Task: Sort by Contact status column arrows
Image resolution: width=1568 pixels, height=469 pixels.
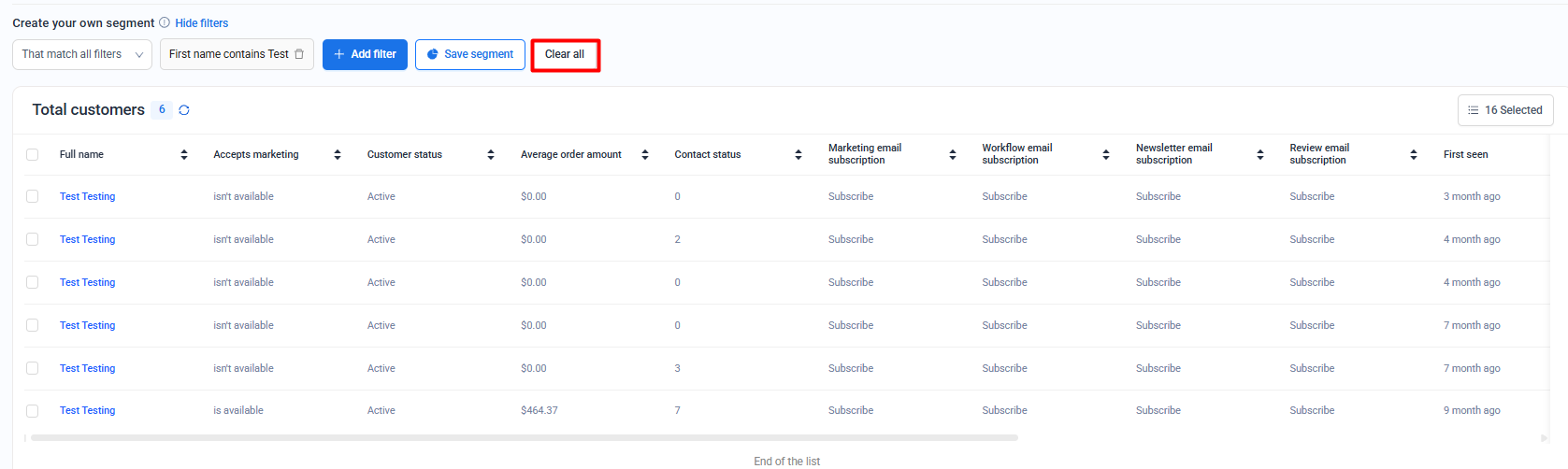Action: click(x=798, y=155)
